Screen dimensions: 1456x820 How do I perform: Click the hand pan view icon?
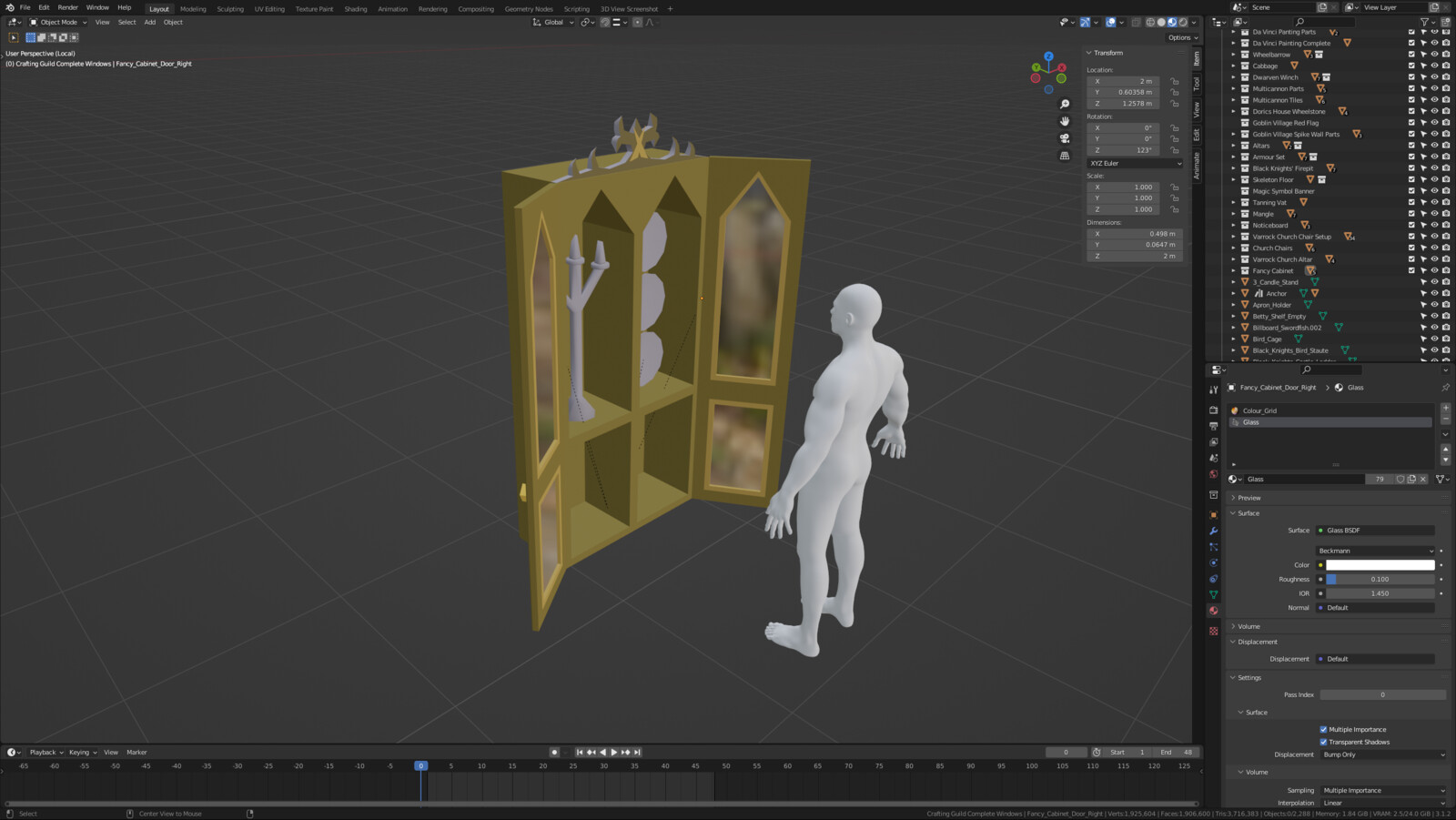(x=1064, y=121)
